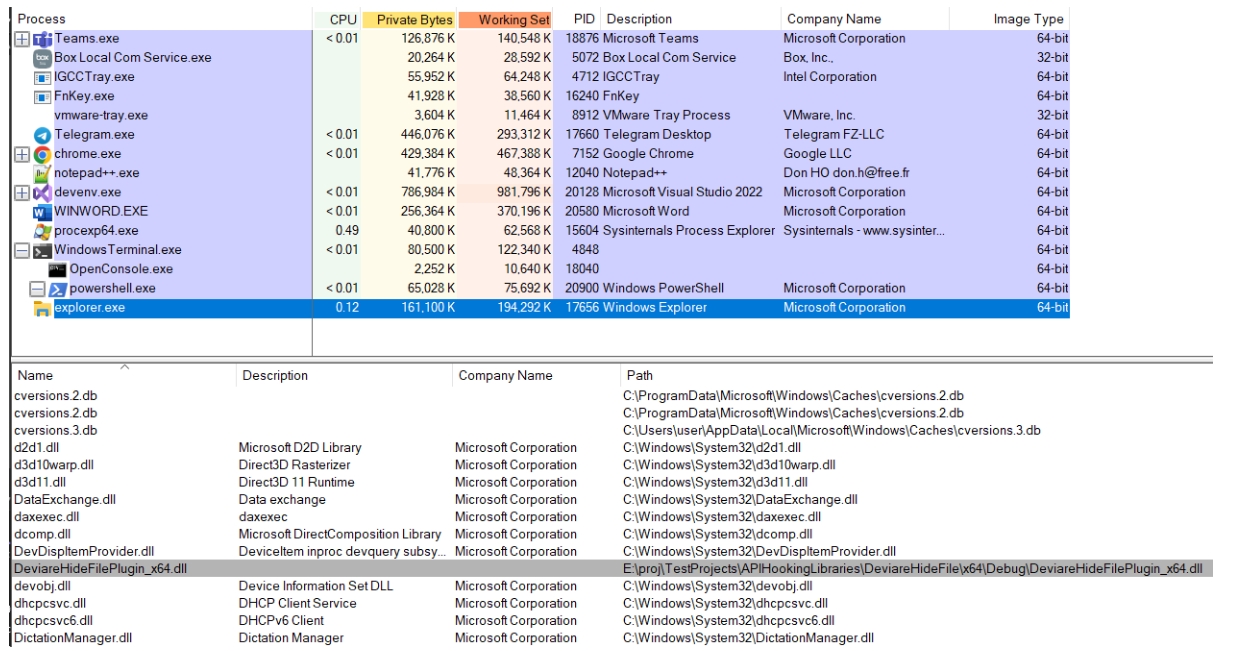The width and height of the screenshot is (1238, 651).
Task: Sort by the CPU column header
Action: pyautogui.click(x=336, y=20)
